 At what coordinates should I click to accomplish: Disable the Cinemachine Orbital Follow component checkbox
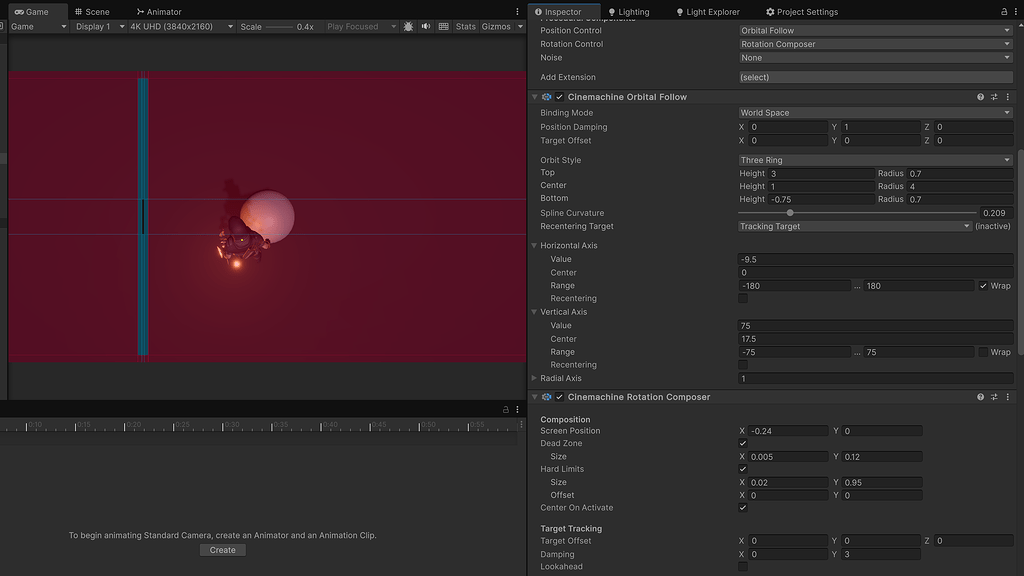pos(557,96)
